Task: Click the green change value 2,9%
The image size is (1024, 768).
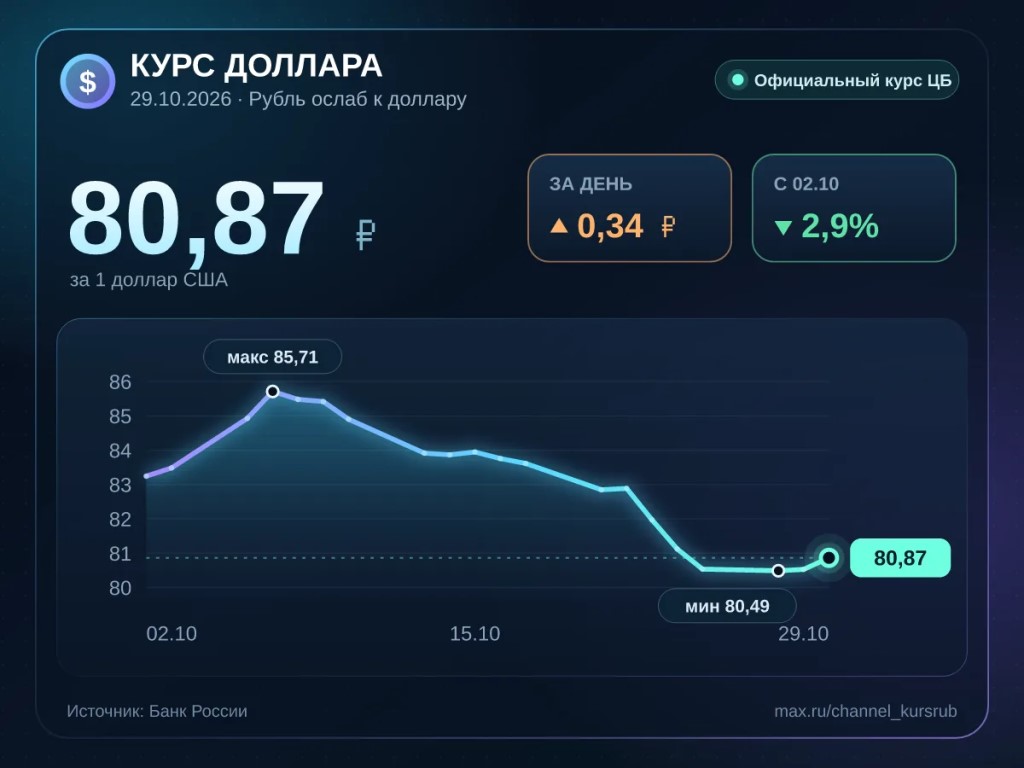Action: [x=840, y=226]
